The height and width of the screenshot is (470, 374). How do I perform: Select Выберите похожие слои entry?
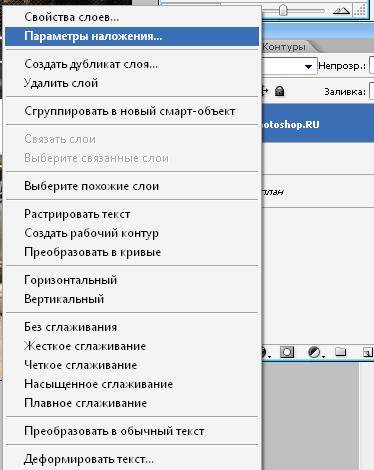[132, 186]
